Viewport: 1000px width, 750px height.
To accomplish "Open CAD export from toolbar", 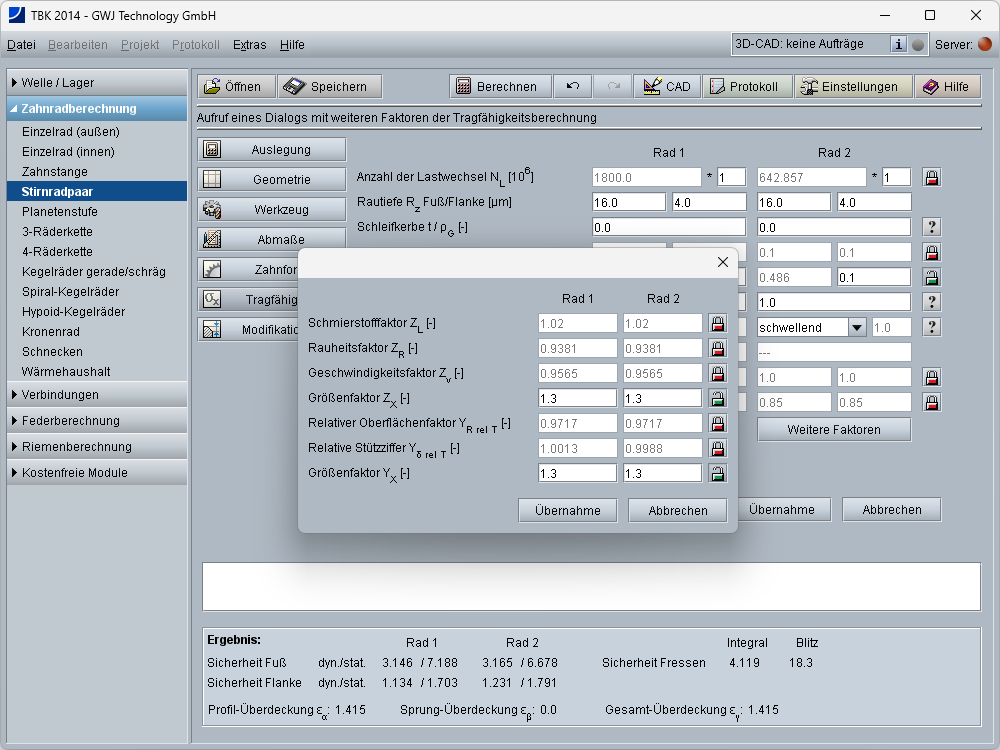I will (667, 86).
